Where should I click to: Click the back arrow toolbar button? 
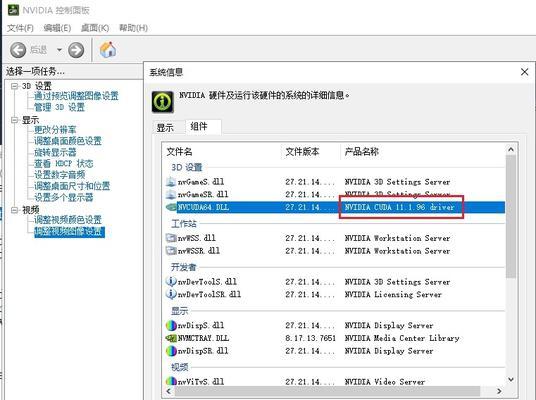18,50
